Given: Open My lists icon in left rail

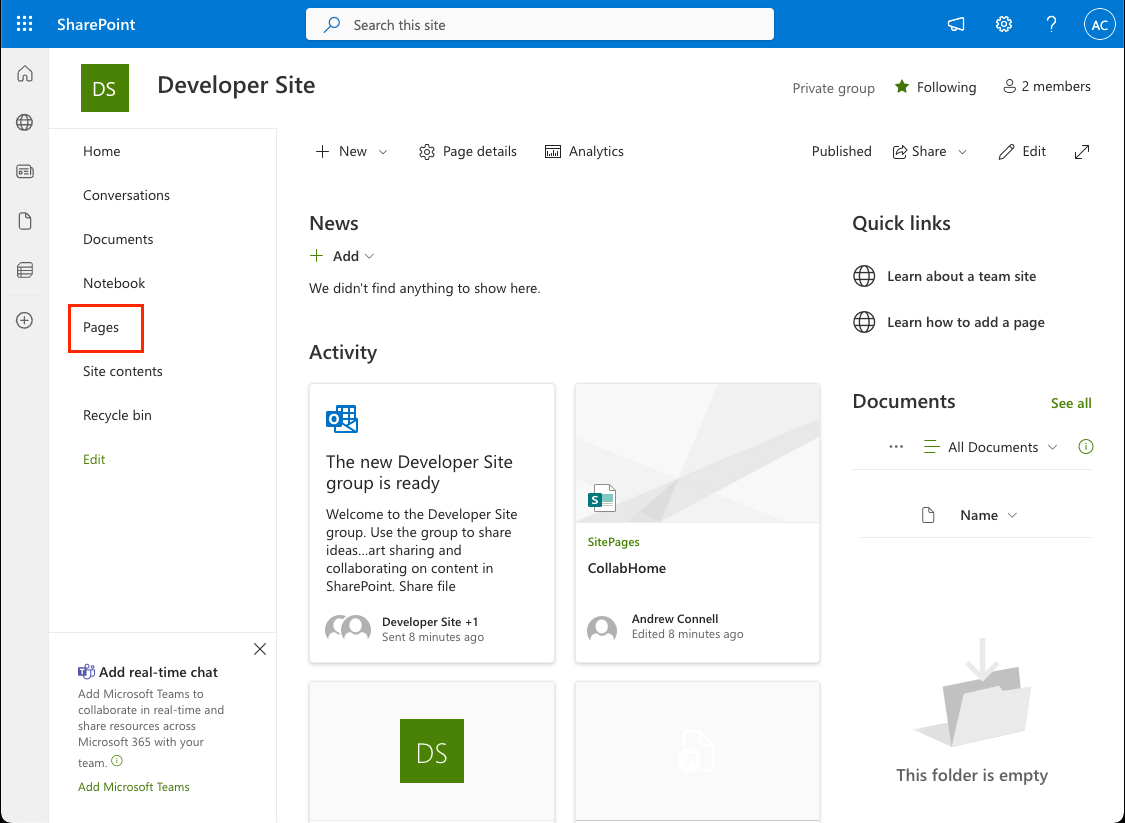Looking at the screenshot, I should 24,270.
